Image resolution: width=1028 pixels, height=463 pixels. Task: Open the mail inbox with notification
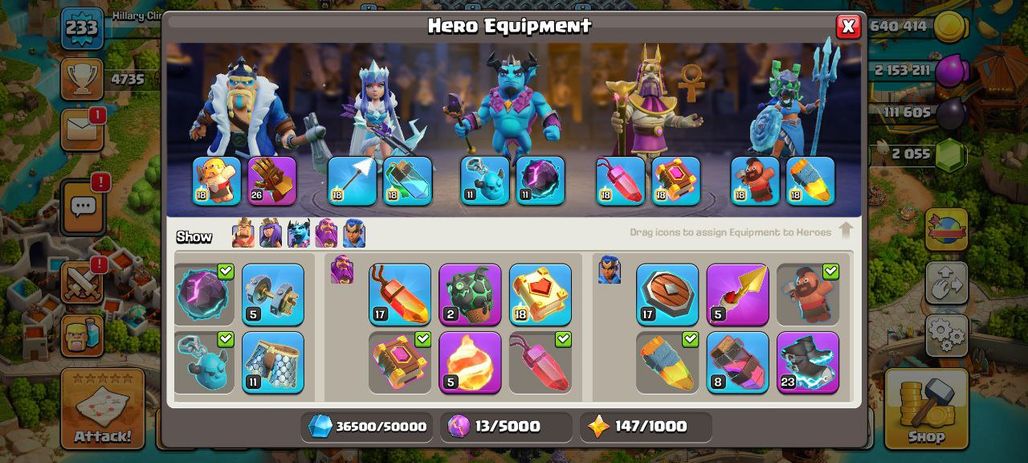(x=83, y=129)
